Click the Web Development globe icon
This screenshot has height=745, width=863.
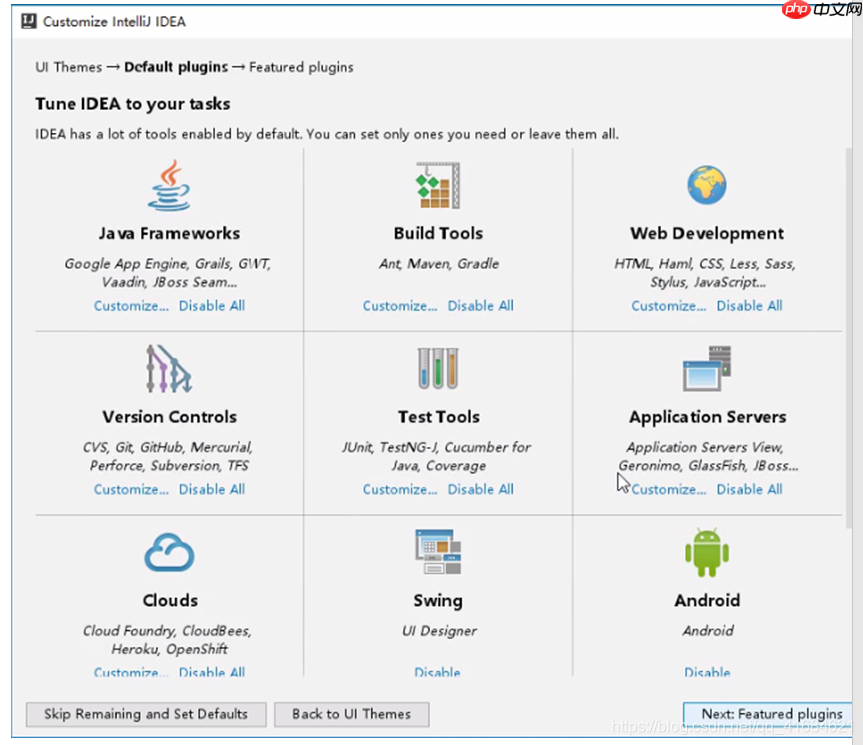click(707, 185)
